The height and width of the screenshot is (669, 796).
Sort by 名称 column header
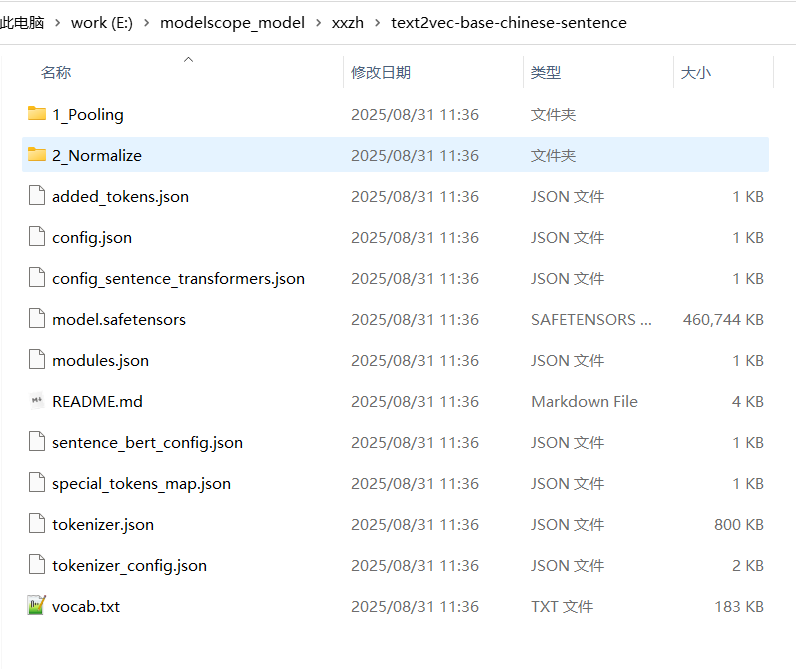[56, 73]
